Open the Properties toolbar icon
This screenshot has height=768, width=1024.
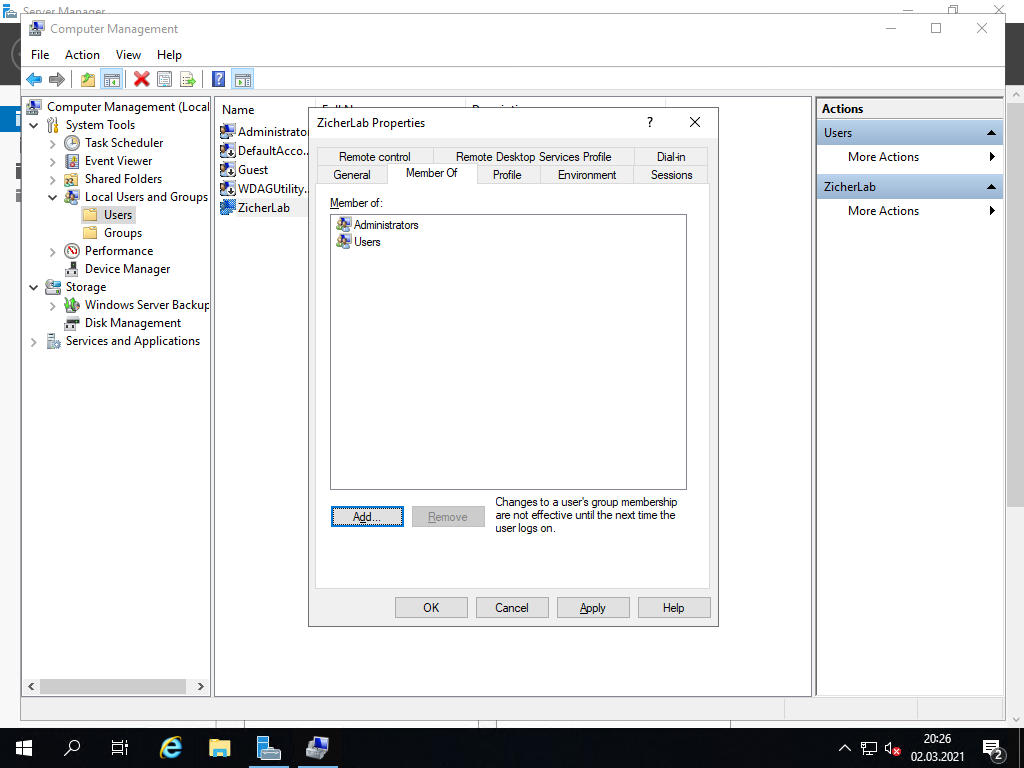164,79
